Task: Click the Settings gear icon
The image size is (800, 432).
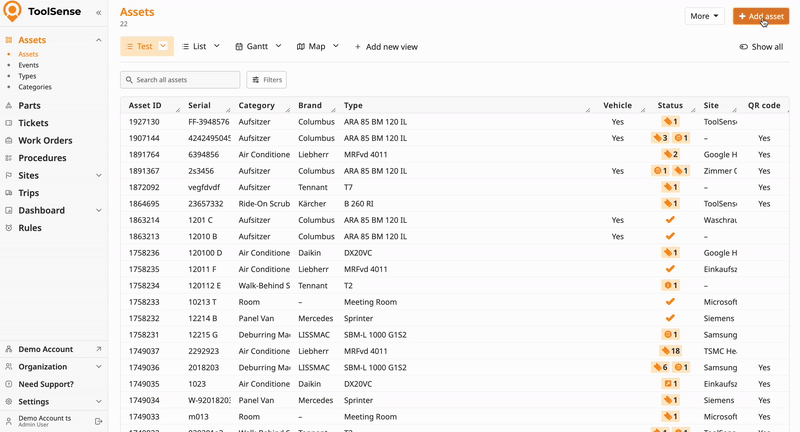Action: click(x=9, y=401)
